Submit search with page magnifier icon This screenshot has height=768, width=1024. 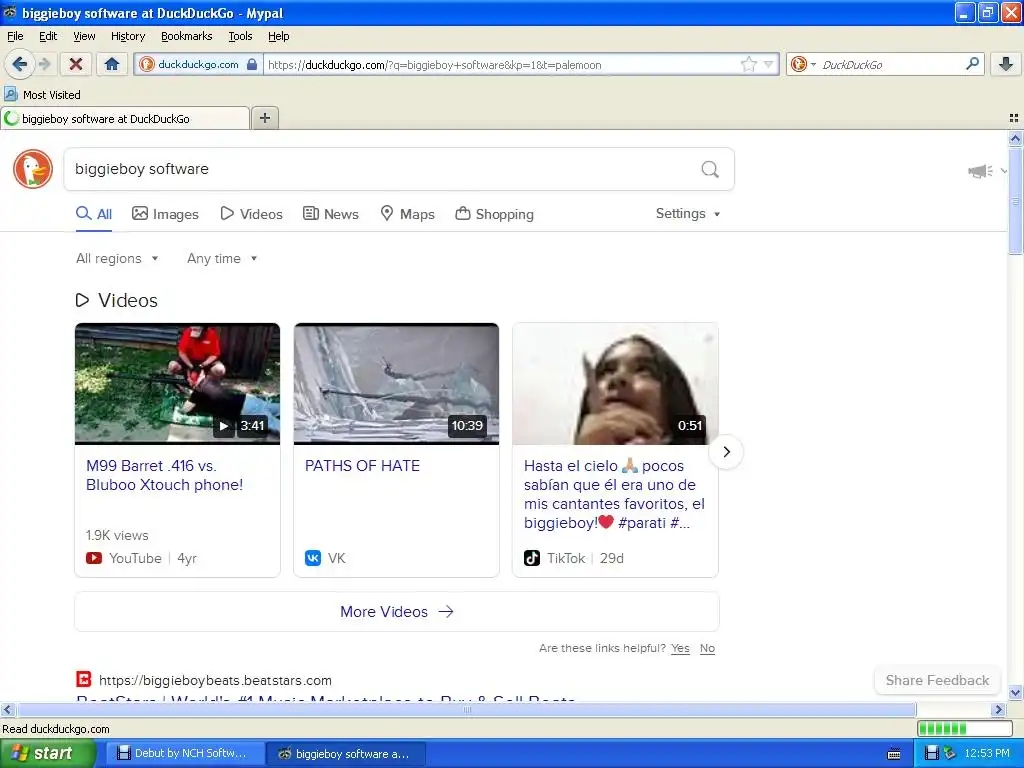coord(710,169)
